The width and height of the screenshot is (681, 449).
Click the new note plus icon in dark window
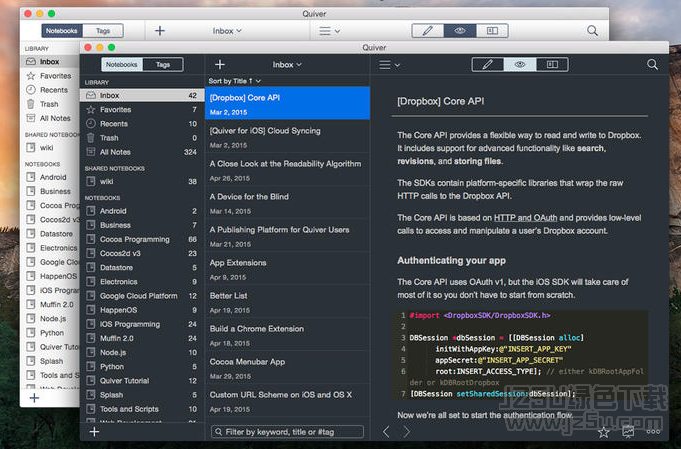pos(220,64)
